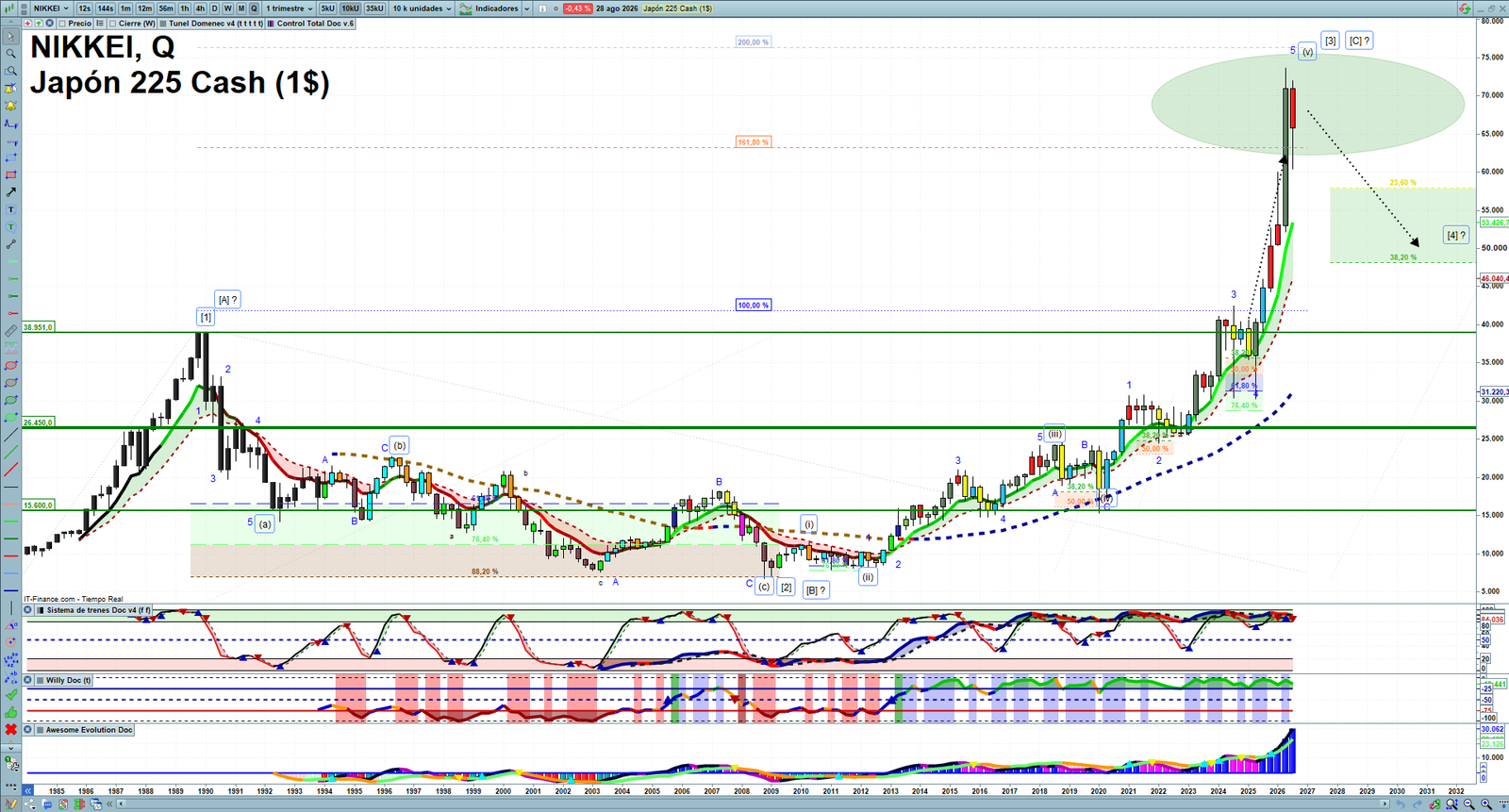Select the black arrow drawing tool
The height and width of the screenshot is (812, 1509).
coord(10,192)
